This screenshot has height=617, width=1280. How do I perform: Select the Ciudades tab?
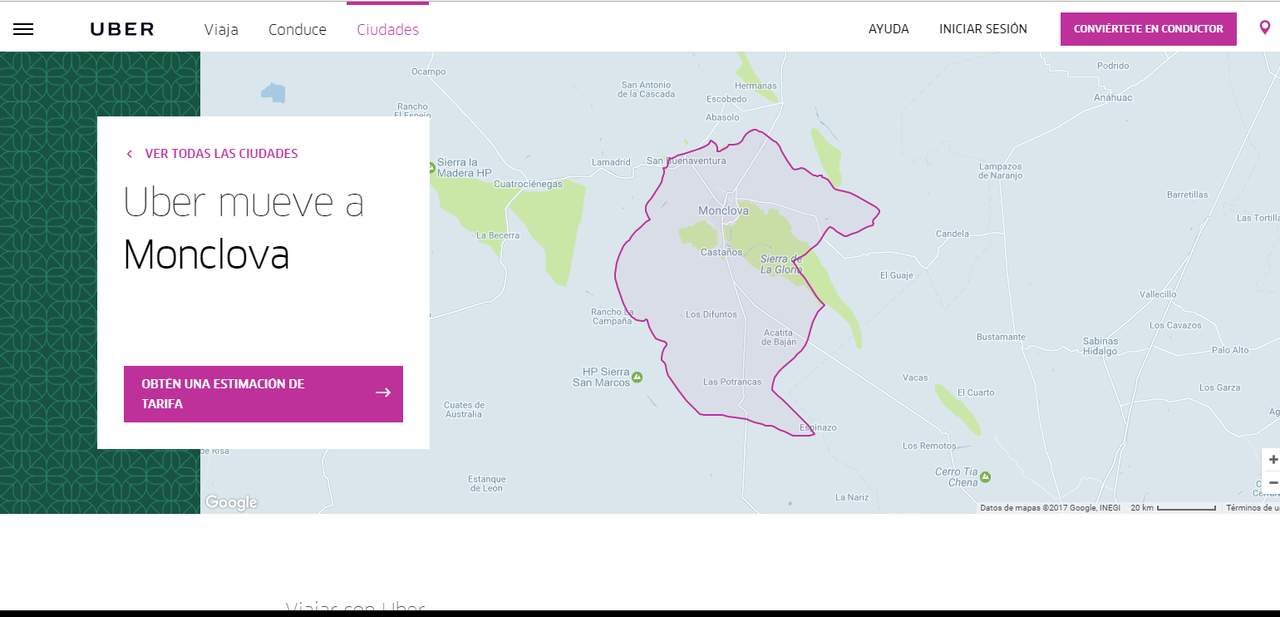pos(388,29)
